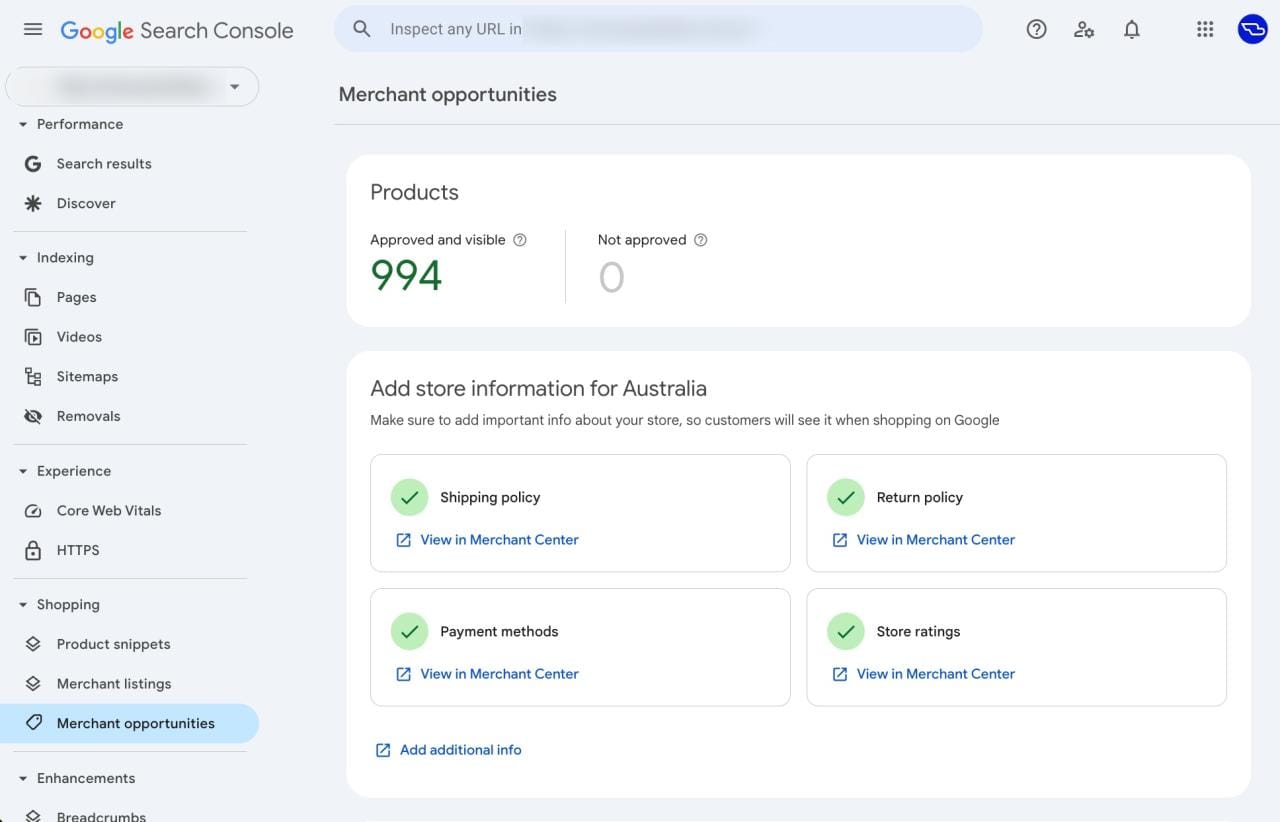The height and width of the screenshot is (822, 1280).
Task: Click the 994 approved products count
Action: 406,275
